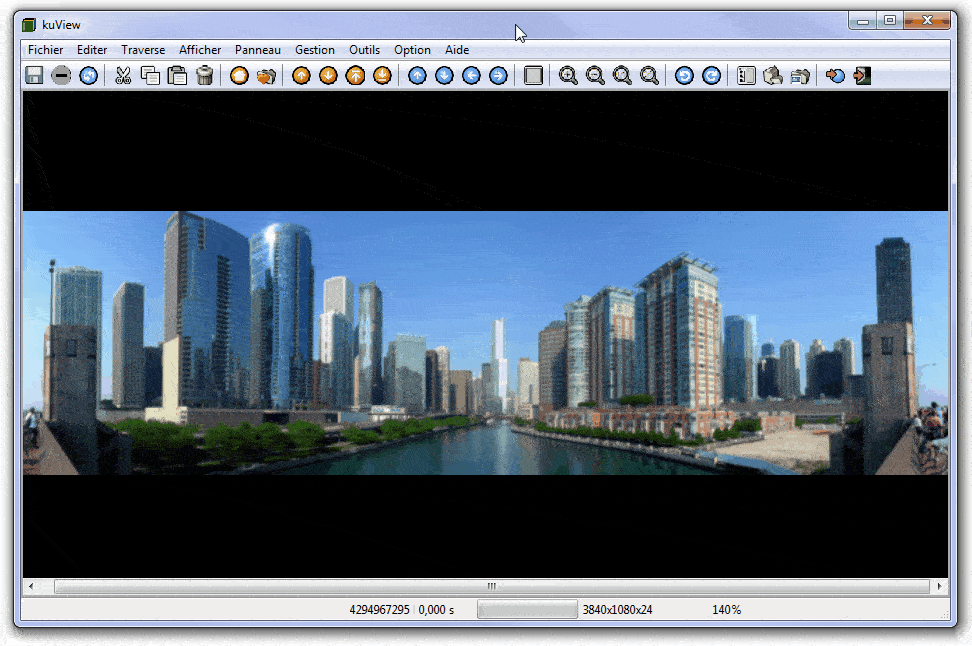Click the kuView title bar app icon
The width and height of the screenshot is (972, 646).
point(29,25)
